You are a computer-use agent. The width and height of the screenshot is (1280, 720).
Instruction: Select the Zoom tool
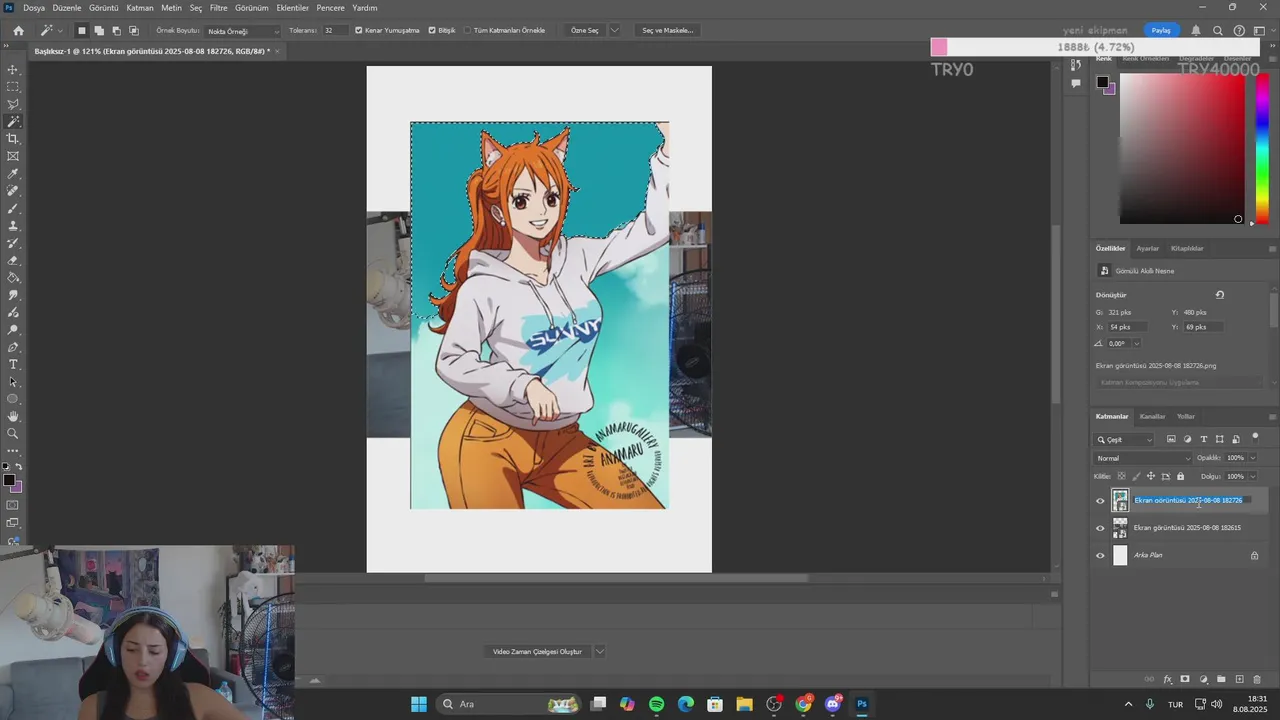click(x=13, y=433)
